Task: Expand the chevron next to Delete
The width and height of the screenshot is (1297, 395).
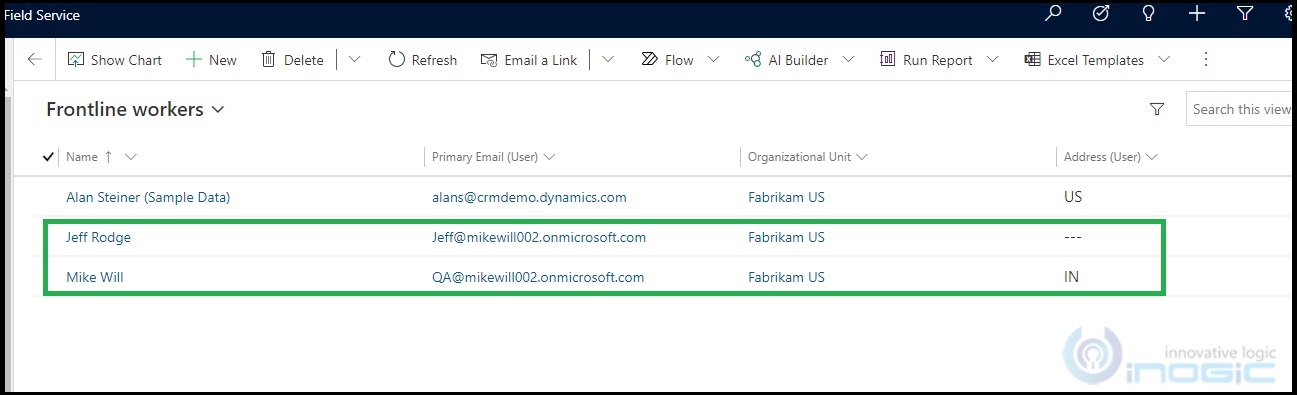Action: tap(354, 60)
